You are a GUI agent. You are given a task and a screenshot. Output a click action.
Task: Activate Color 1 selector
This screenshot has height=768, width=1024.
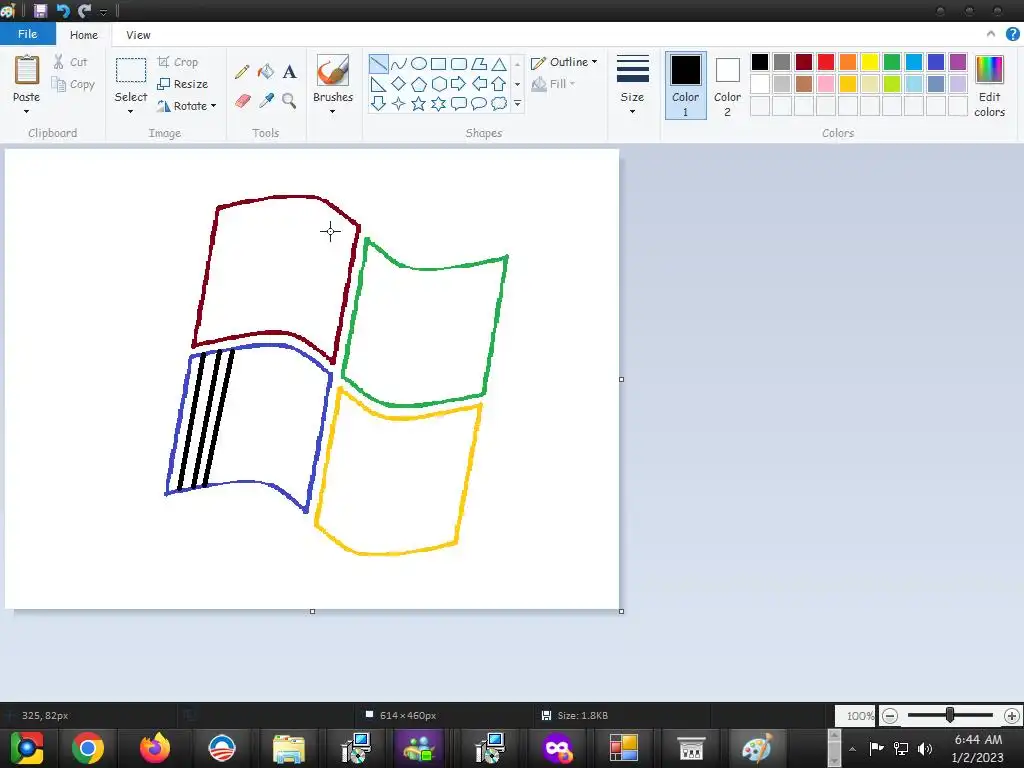coord(685,86)
